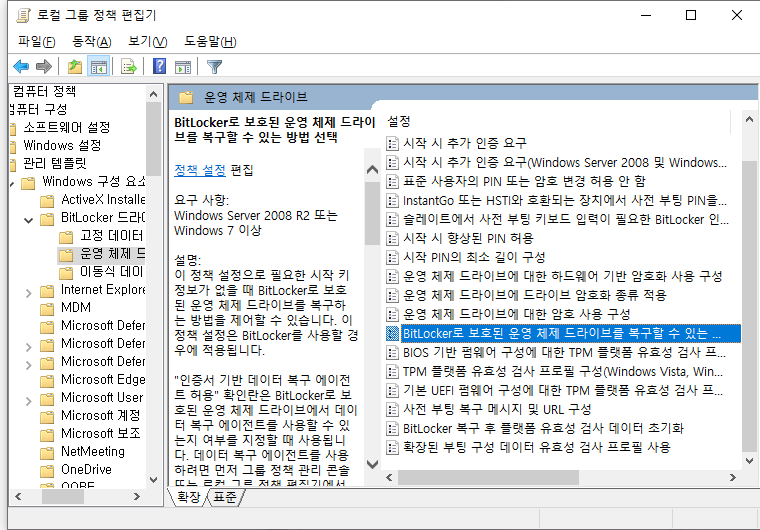The image size is (760, 530).
Task: Click the policy list scroll right arrow
Action: (x=733, y=478)
